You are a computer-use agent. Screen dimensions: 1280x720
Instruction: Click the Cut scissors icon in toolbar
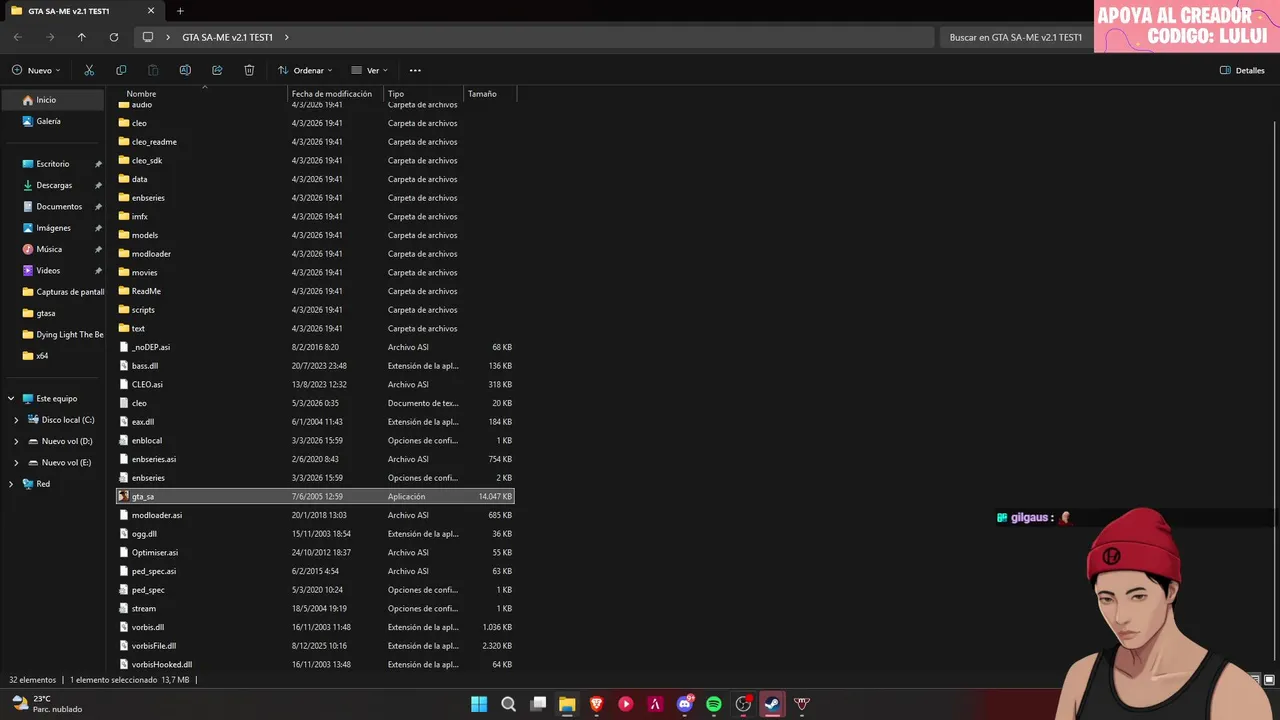pyautogui.click(x=89, y=70)
